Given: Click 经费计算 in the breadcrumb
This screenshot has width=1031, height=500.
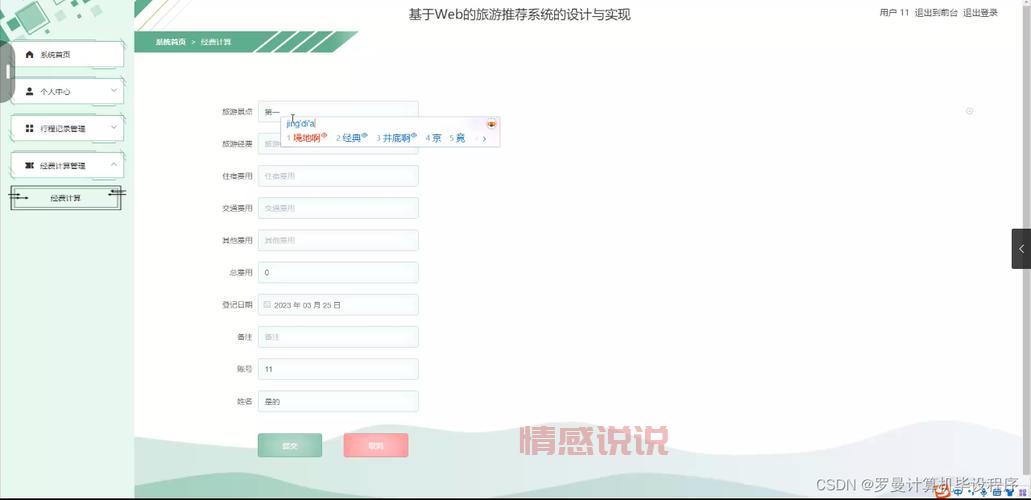Looking at the screenshot, I should pos(216,42).
